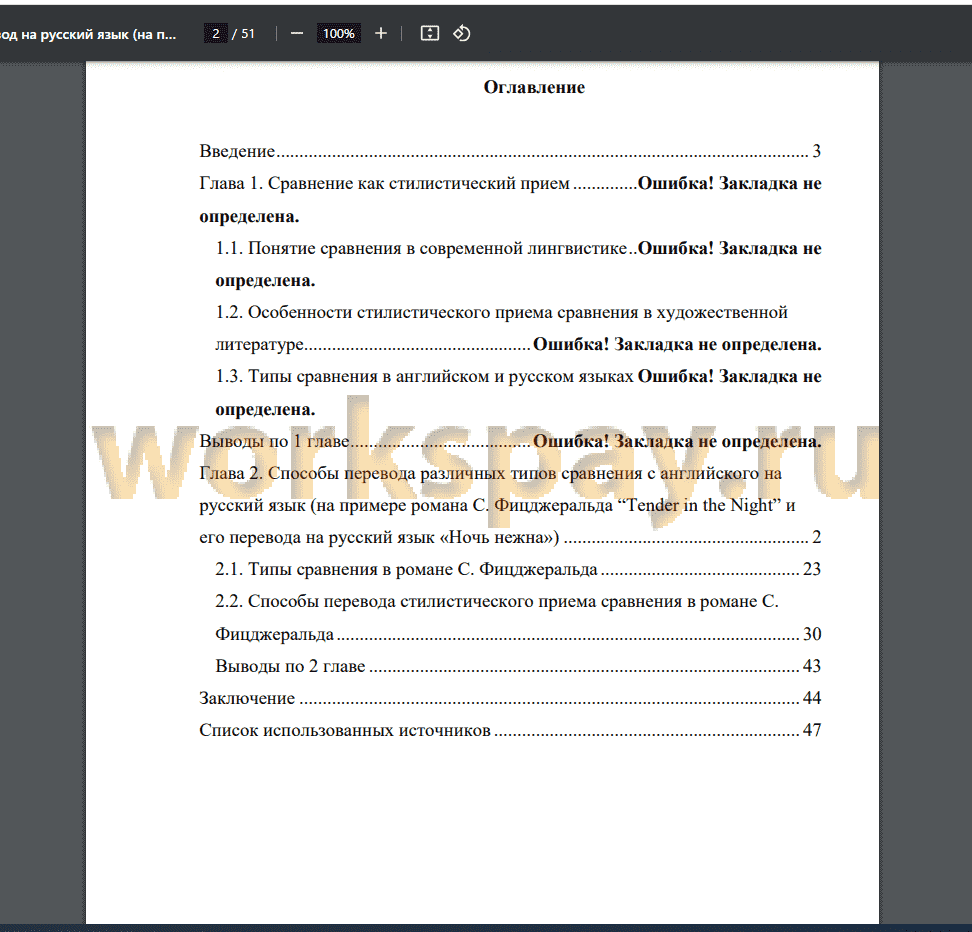Click page number 23 in the contents
This screenshot has width=972, height=932.
(x=812, y=569)
